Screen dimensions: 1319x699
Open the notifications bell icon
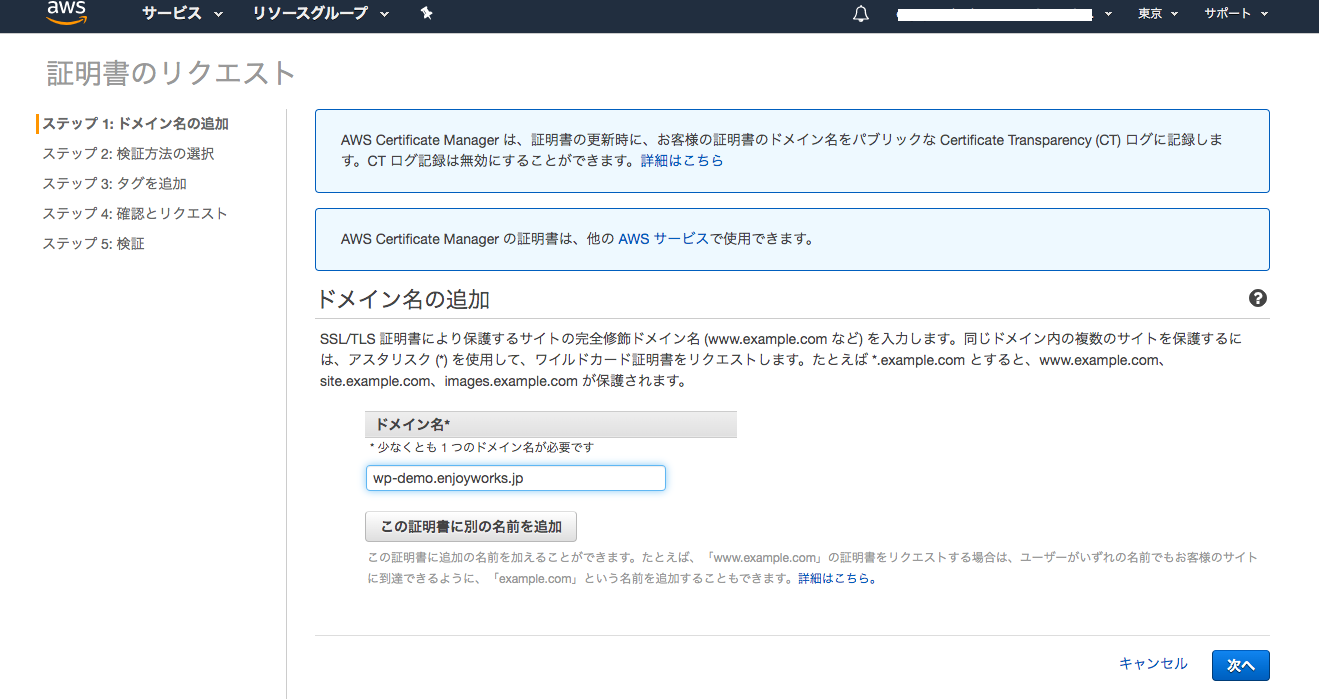click(861, 14)
